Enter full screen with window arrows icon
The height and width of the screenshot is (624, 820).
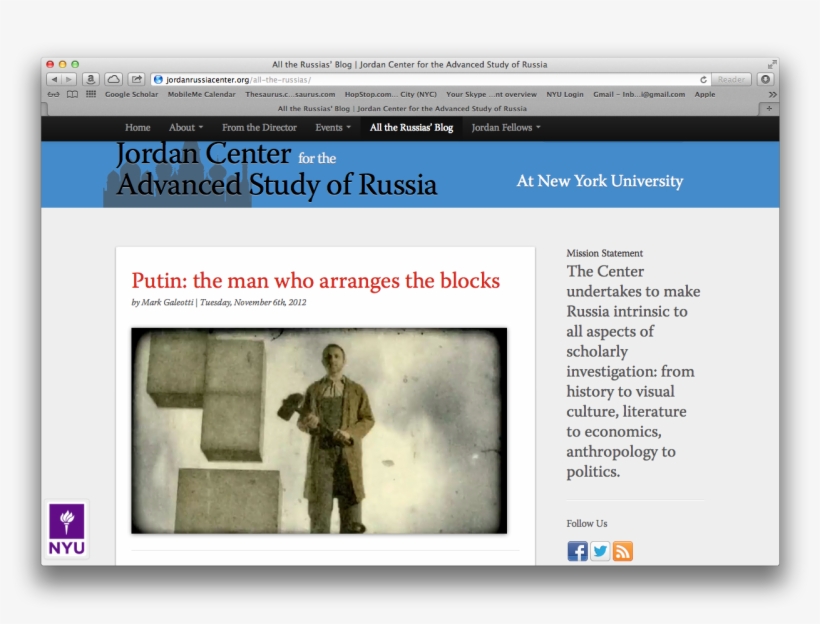(772, 64)
